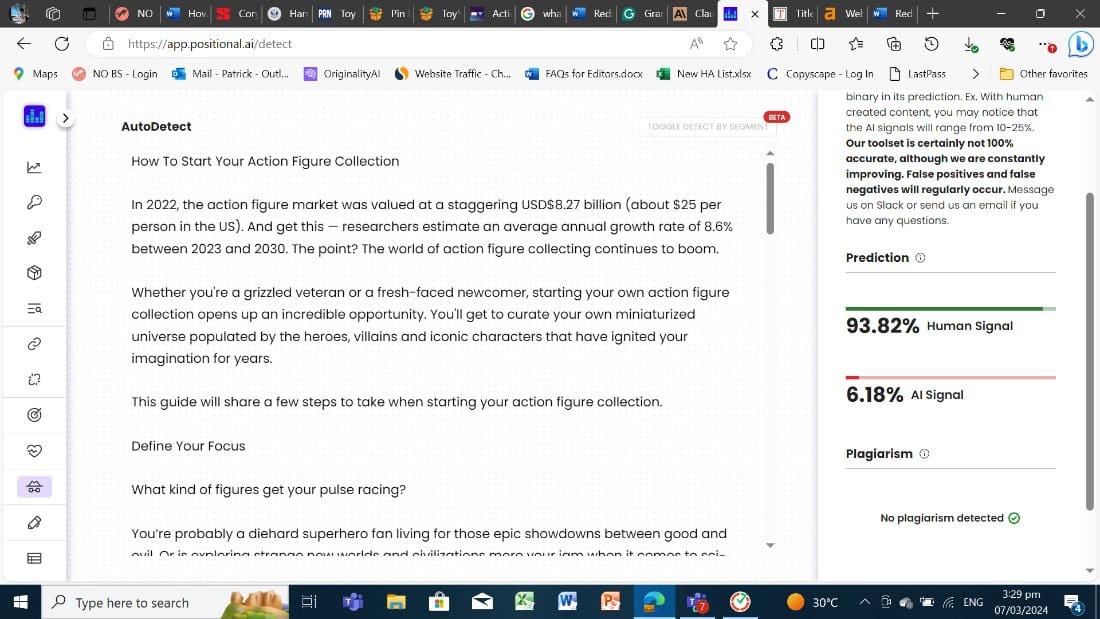Viewport: 1100px width, 619px height.
Task: Select the rocket icon in sidebar
Action: tap(34, 237)
